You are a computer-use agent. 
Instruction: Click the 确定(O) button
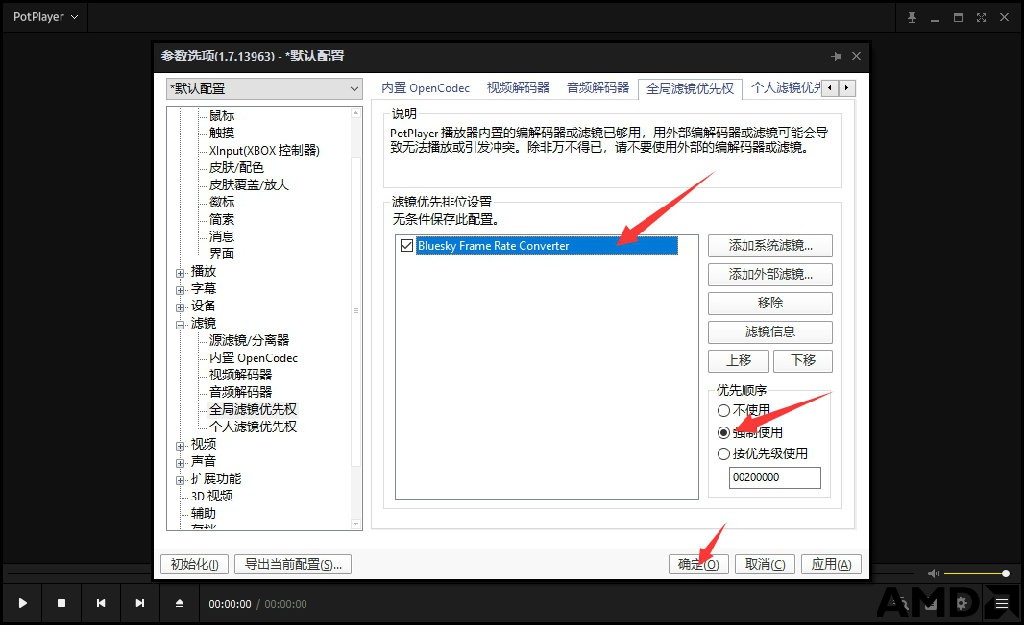698,564
